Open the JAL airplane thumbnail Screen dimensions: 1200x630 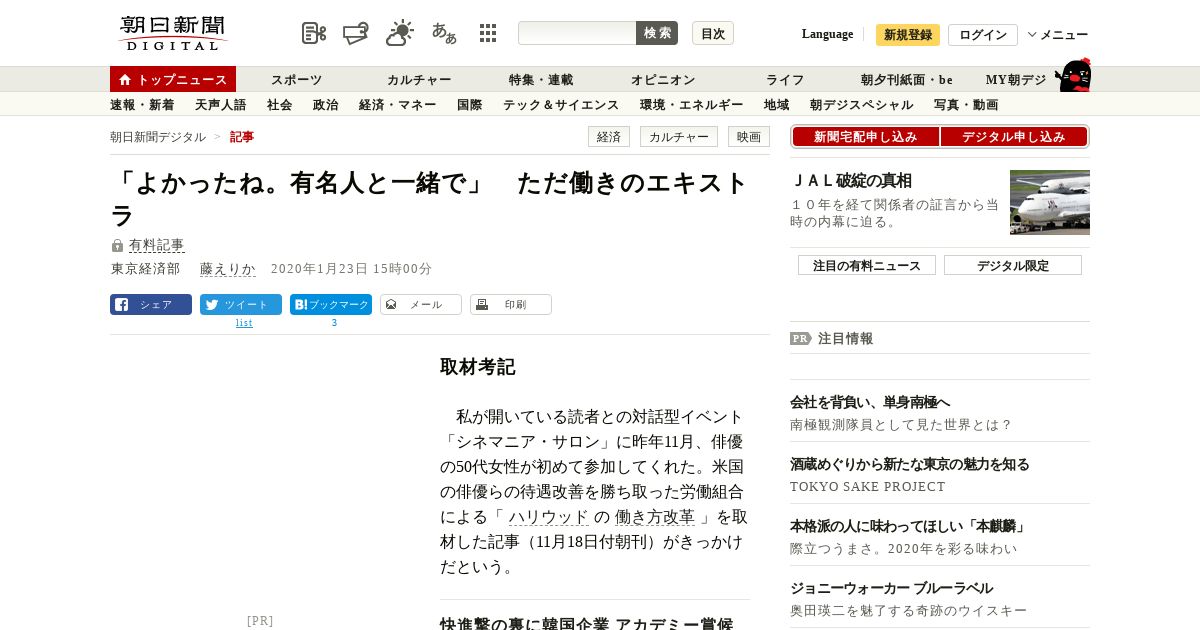pos(1050,202)
